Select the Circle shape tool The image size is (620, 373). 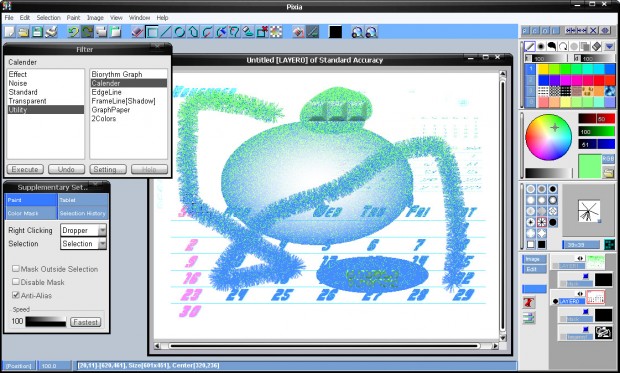tap(179, 32)
